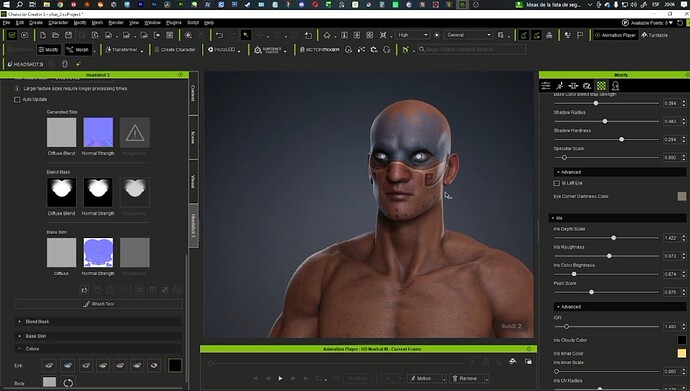Toggle the Auto Update checkbox
Screen dimensions: 690x391
[x=17, y=99]
